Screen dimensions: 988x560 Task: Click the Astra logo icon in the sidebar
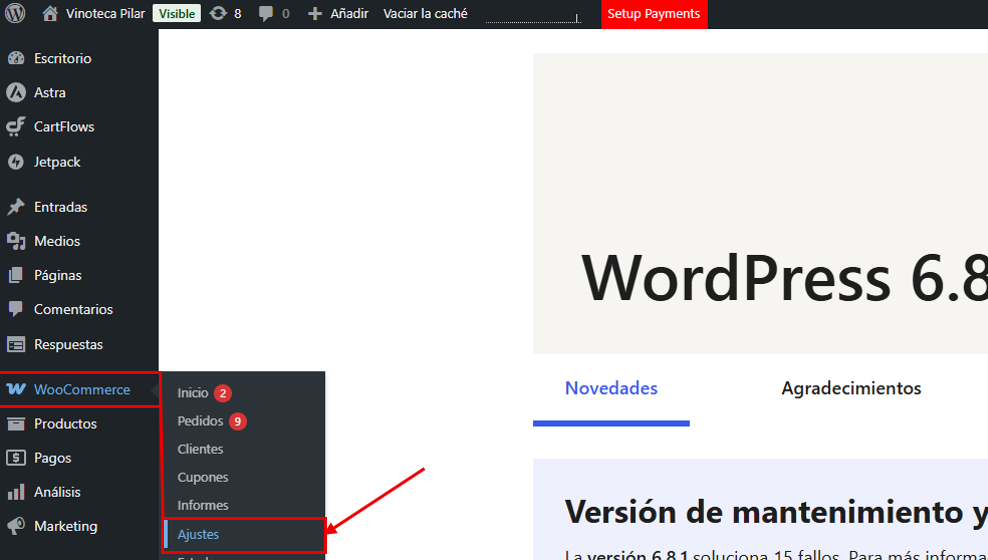click(16, 93)
